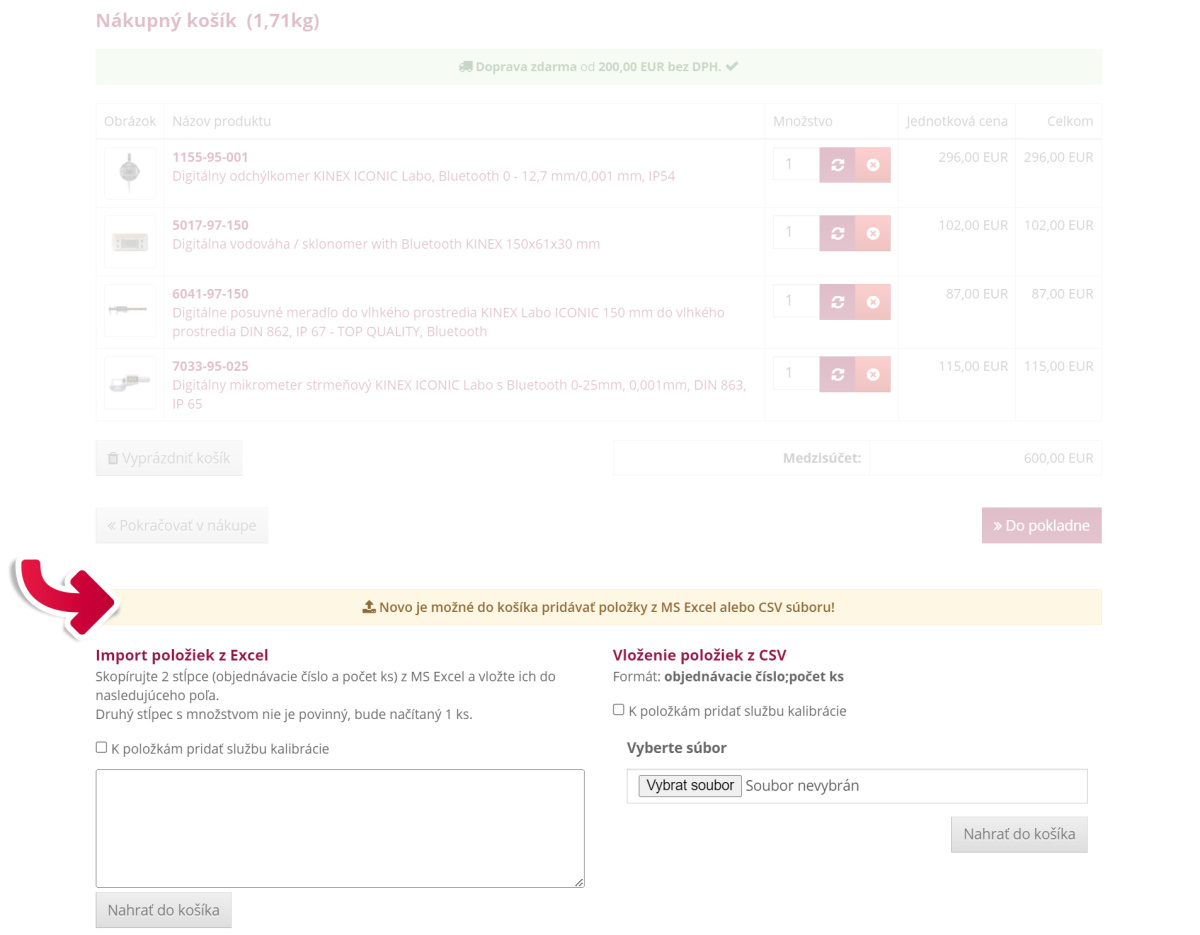Focus the Excel paste text area
This screenshot has height=935, width=1200.
click(340, 827)
